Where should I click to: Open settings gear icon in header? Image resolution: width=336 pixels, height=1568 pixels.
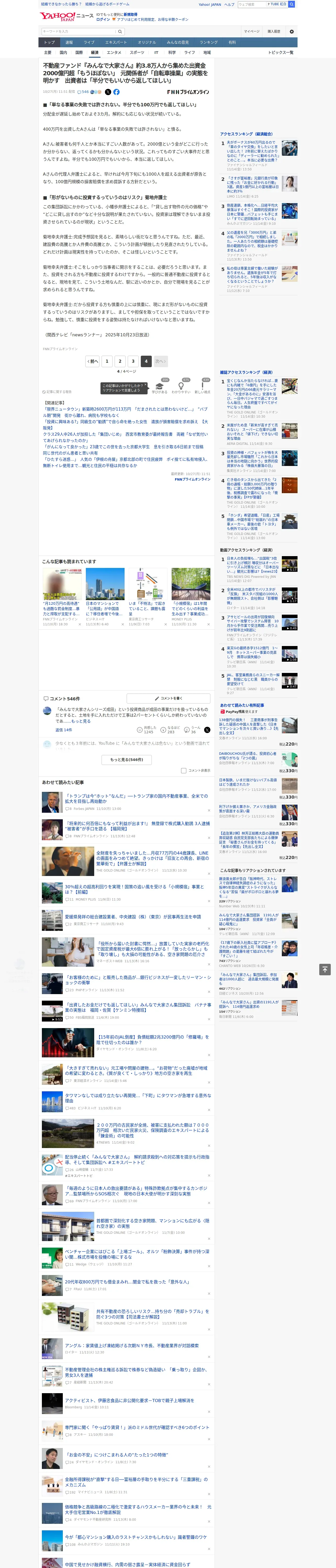click(x=292, y=32)
